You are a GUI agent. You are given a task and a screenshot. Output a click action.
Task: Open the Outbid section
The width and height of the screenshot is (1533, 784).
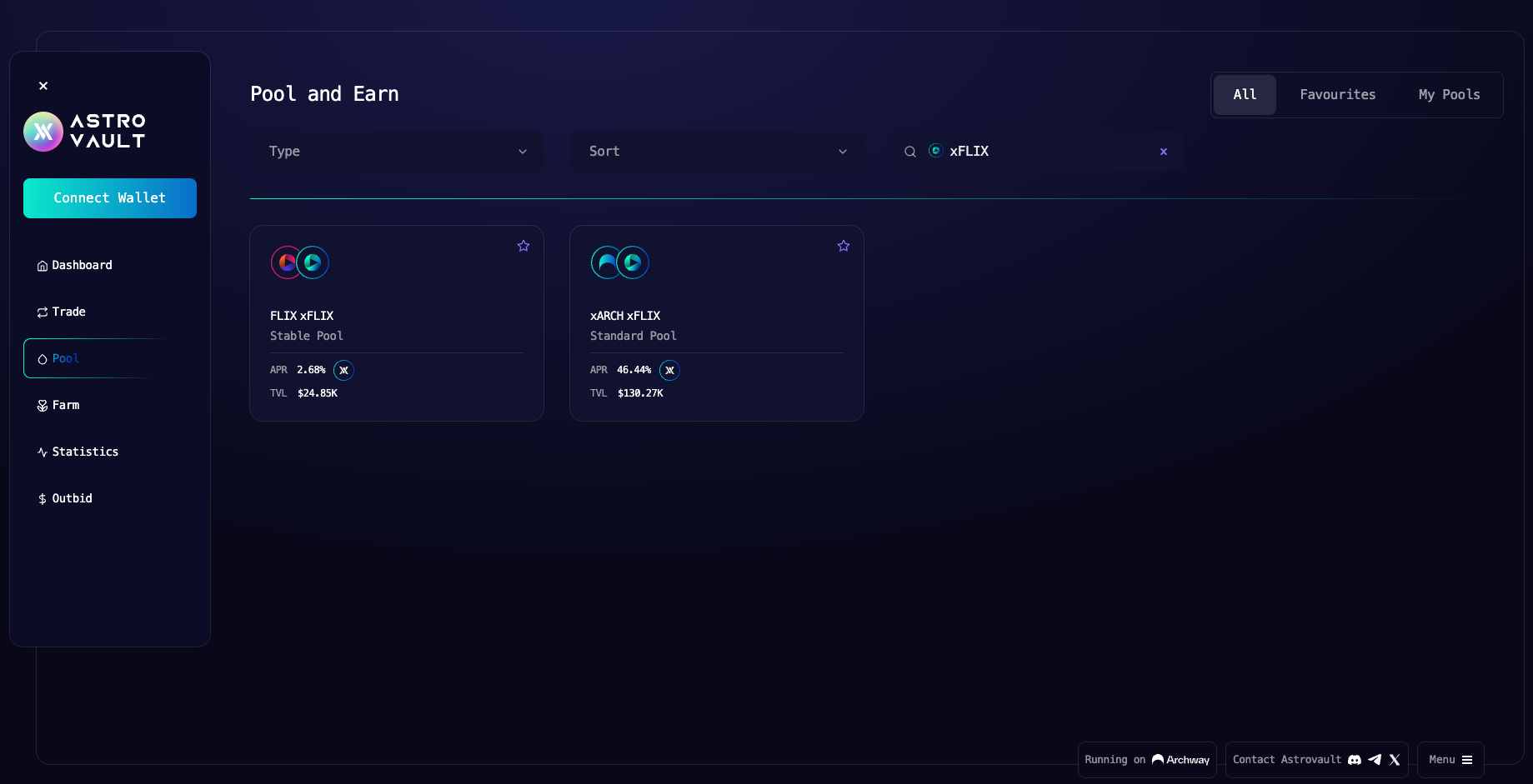pos(110,498)
